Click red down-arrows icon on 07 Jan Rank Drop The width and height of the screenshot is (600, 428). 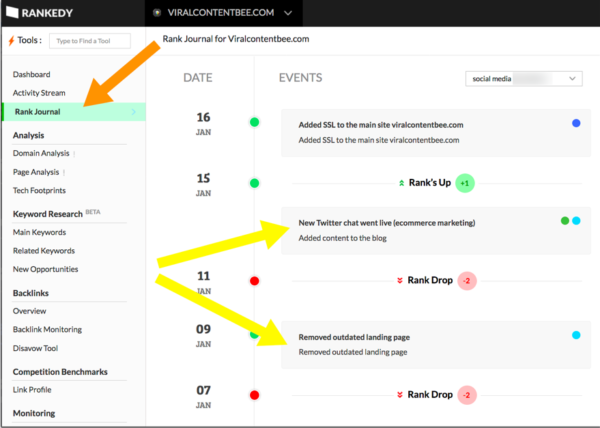[400, 395]
